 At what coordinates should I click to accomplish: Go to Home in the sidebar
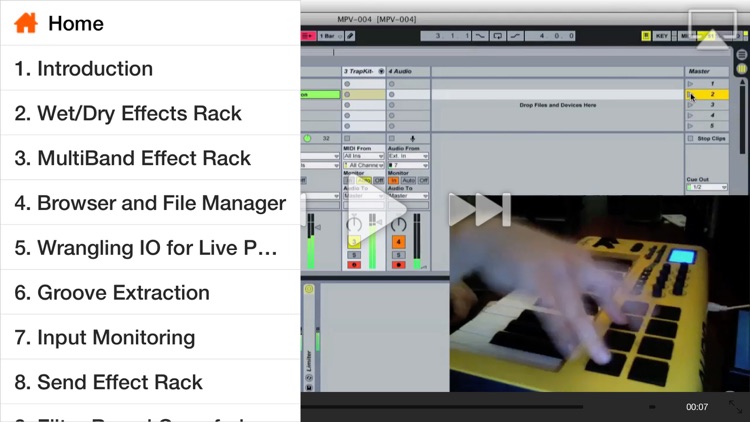coord(150,23)
